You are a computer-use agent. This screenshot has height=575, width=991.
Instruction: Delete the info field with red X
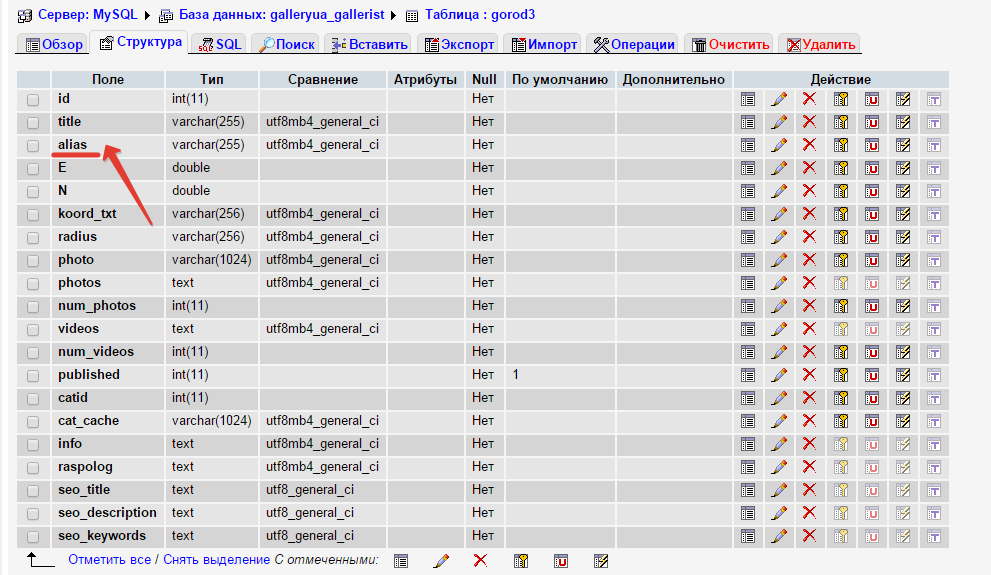click(809, 444)
